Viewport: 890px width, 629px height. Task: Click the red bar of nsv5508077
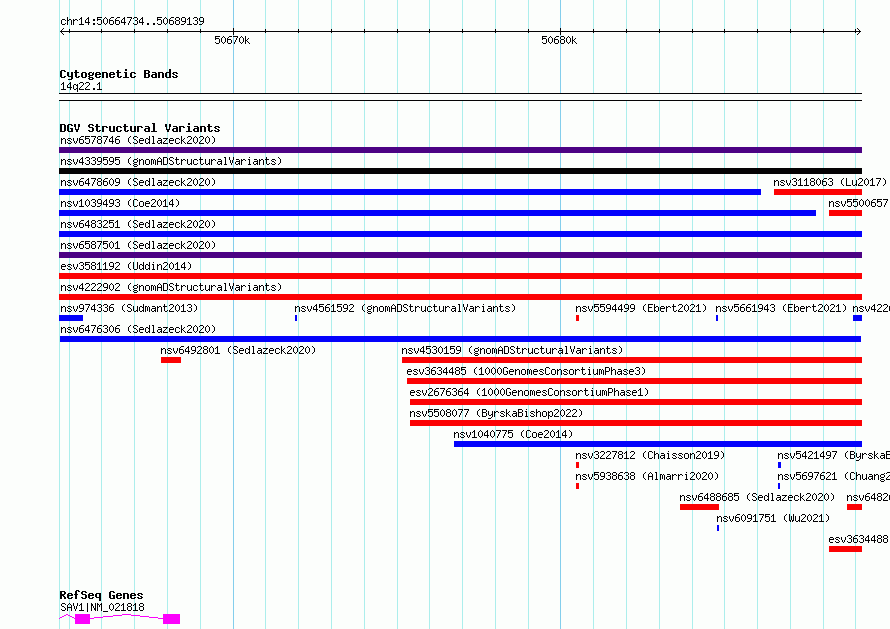[636, 423]
